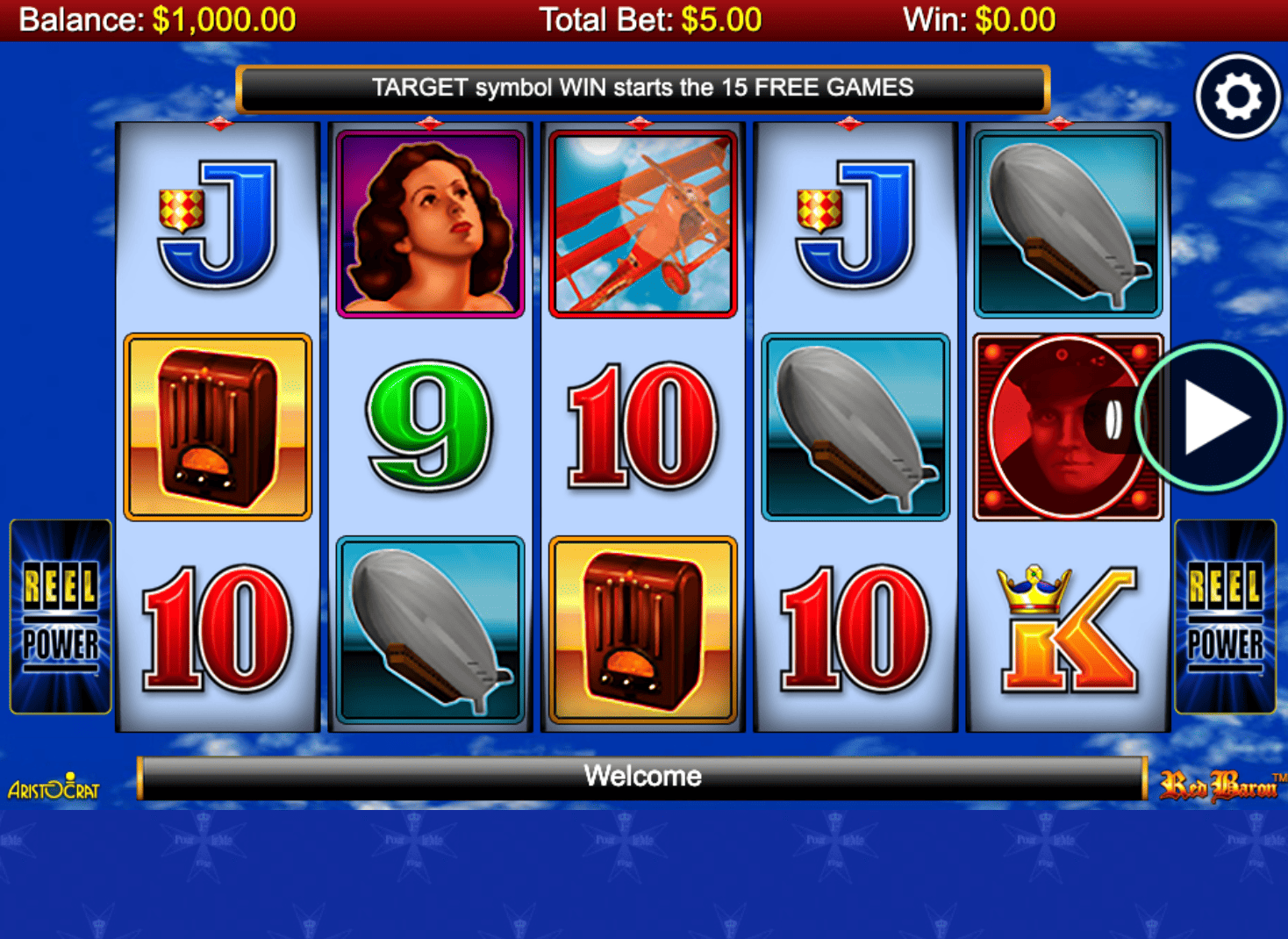This screenshot has height=939, width=1288.
Task: Select the J symbol on the fourth reel
Action: click(855, 224)
